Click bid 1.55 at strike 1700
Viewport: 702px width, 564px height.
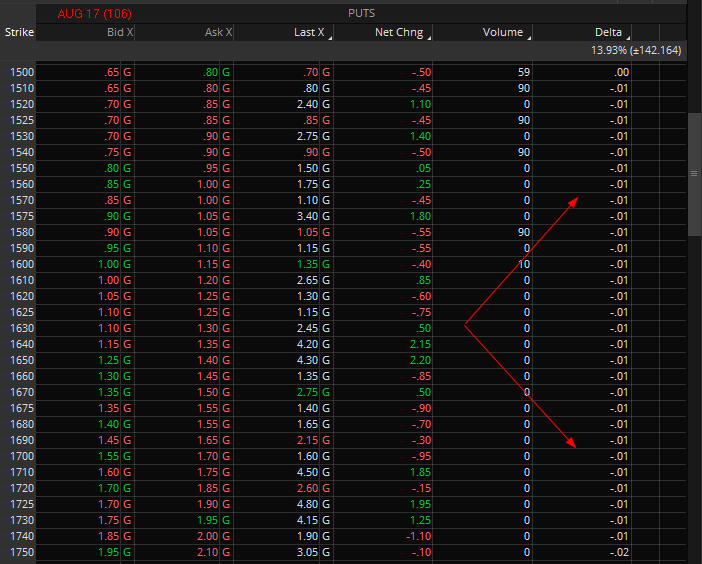click(x=109, y=456)
